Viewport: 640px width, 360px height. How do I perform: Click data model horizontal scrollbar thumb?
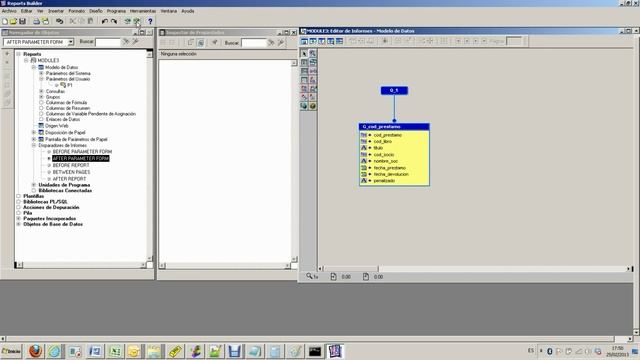point(351,269)
